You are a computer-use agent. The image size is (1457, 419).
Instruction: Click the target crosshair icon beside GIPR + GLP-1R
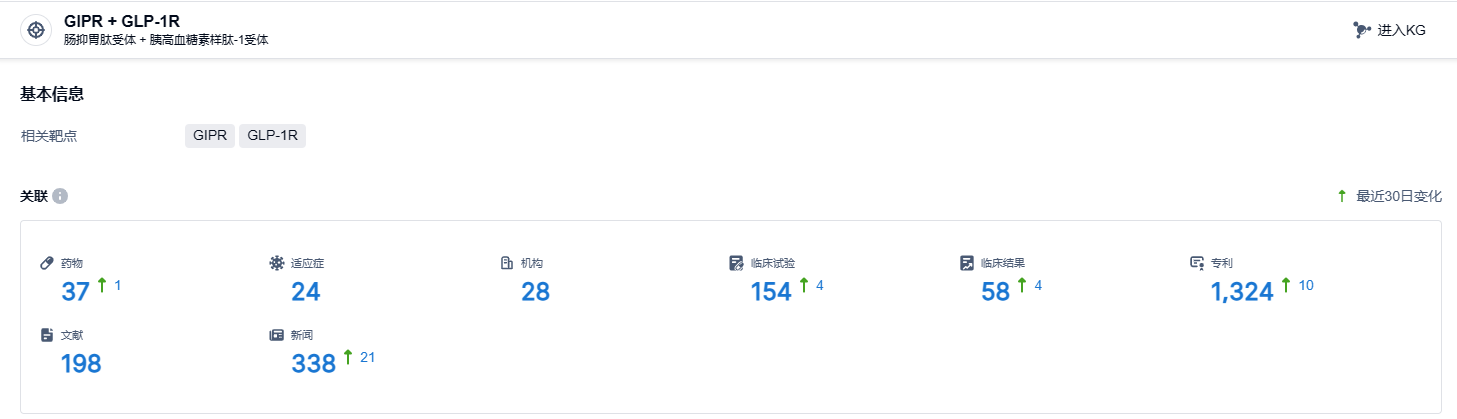36,30
